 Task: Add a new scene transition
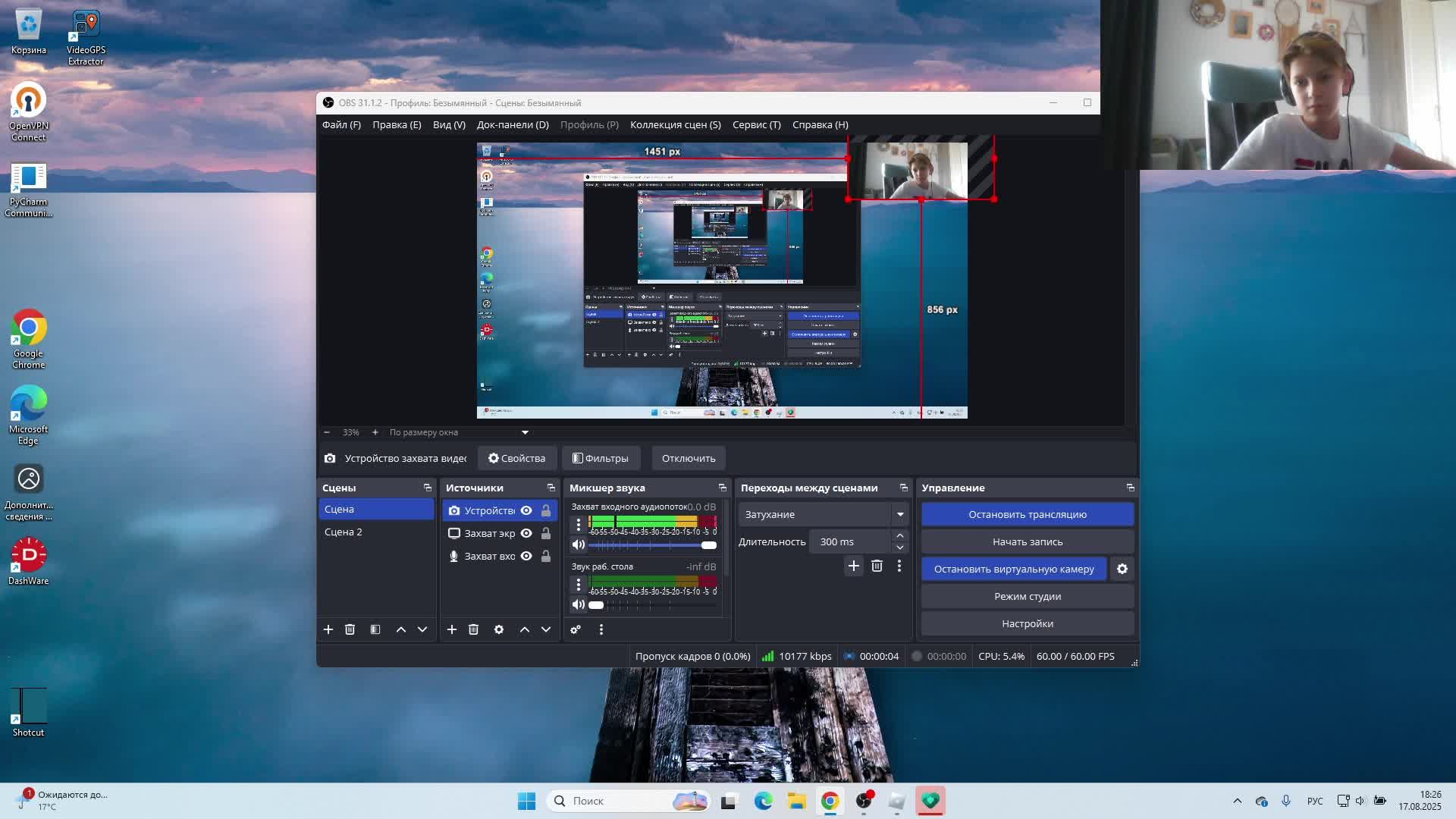(854, 566)
